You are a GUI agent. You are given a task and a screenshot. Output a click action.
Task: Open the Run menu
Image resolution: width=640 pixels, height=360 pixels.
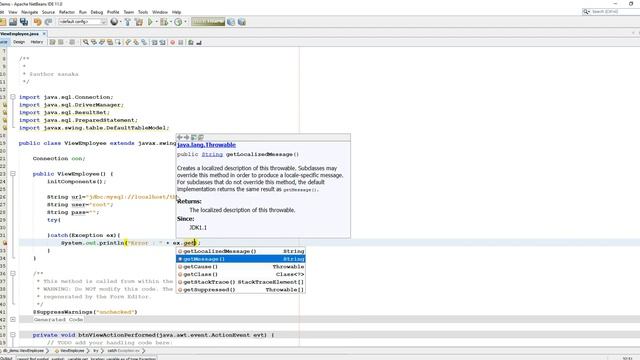83,12
